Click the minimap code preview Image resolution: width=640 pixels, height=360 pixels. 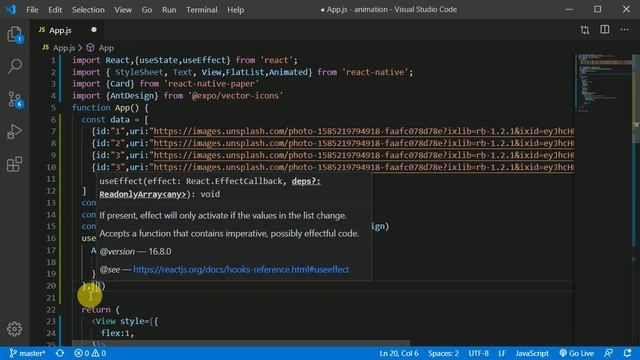pos(603,83)
